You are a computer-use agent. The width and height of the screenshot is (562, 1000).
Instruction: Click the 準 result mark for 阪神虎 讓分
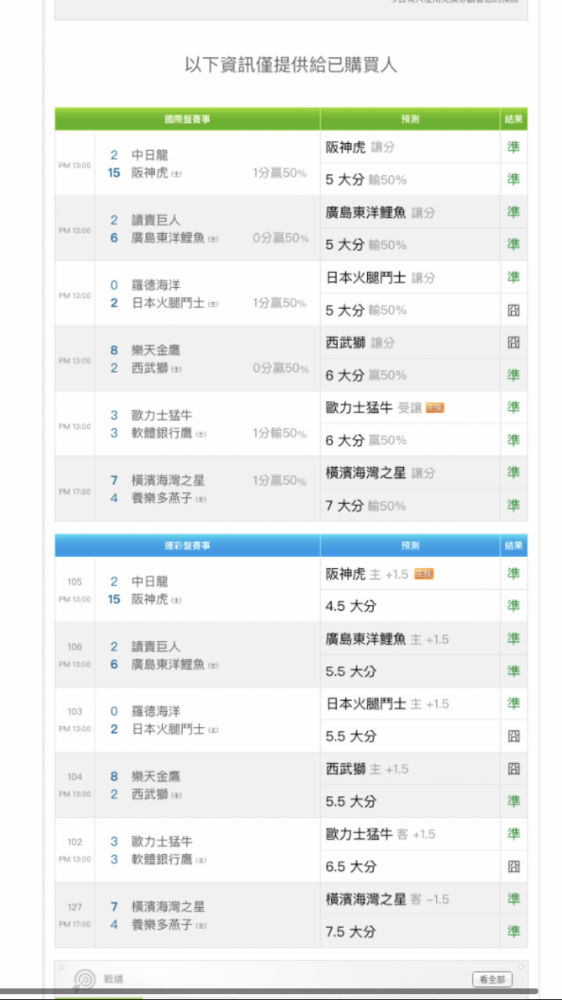point(514,147)
